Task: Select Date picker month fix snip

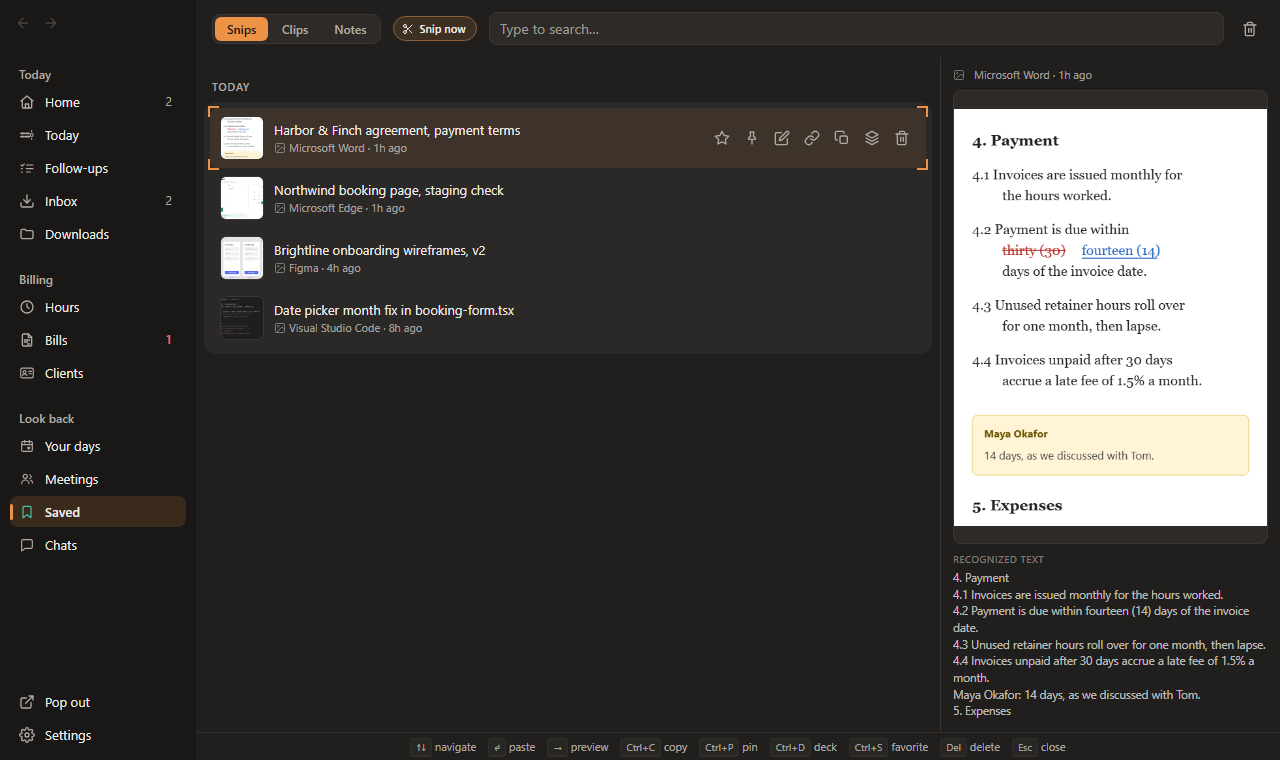Action: (568, 318)
